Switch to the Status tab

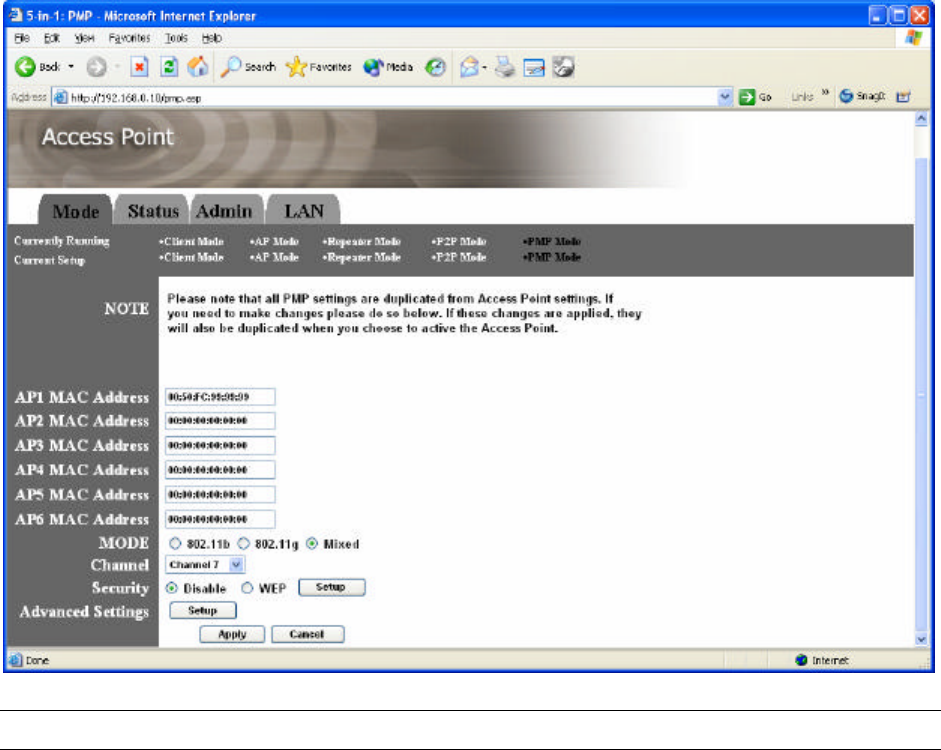point(152,211)
